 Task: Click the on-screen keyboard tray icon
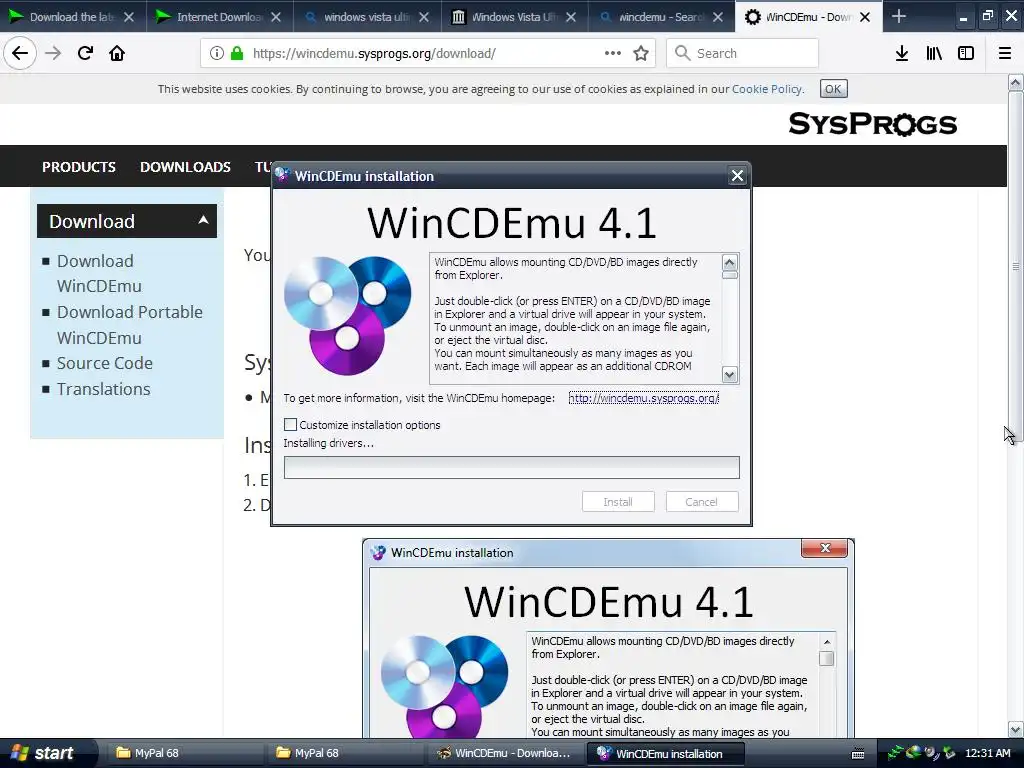pos(858,754)
